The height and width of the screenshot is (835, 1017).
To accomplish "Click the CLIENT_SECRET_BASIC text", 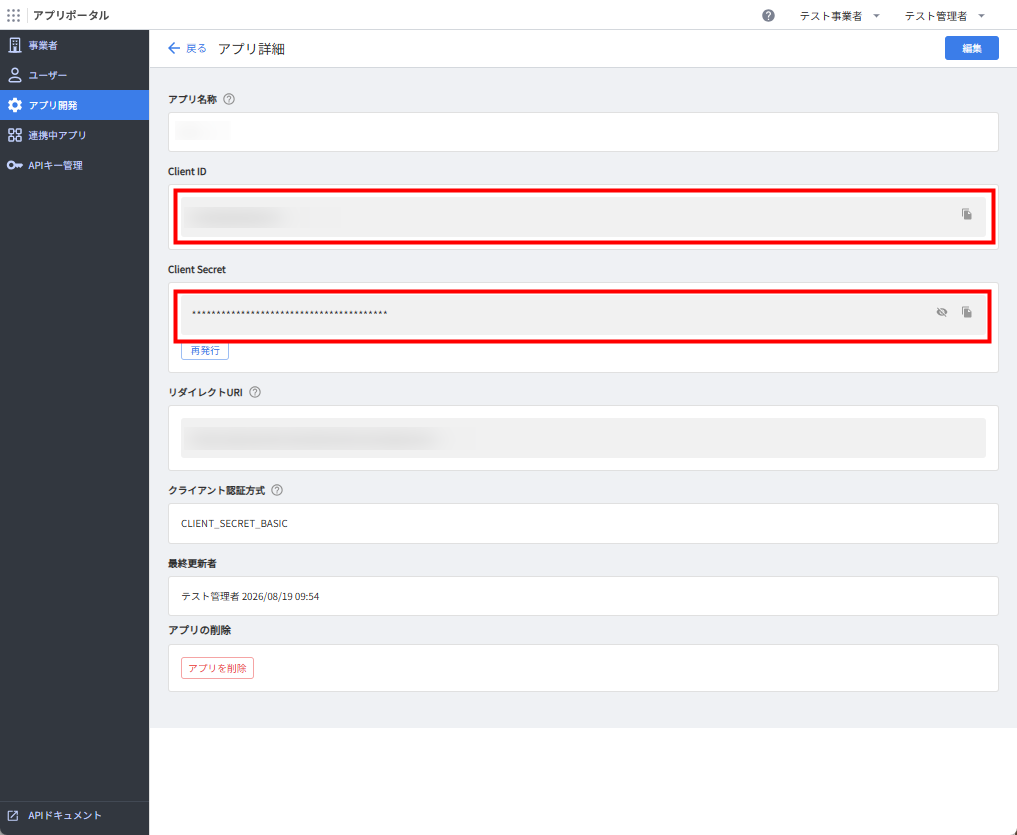I will pos(234,524).
